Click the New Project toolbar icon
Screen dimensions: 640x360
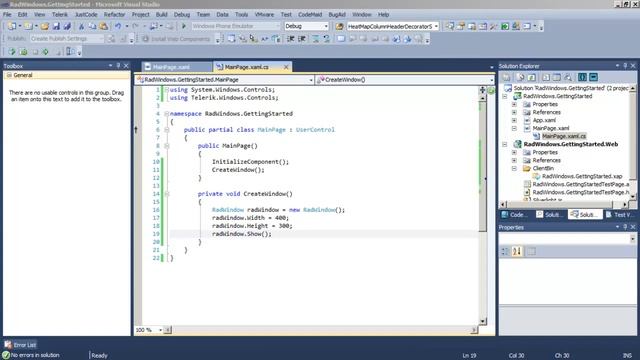(12, 26)
